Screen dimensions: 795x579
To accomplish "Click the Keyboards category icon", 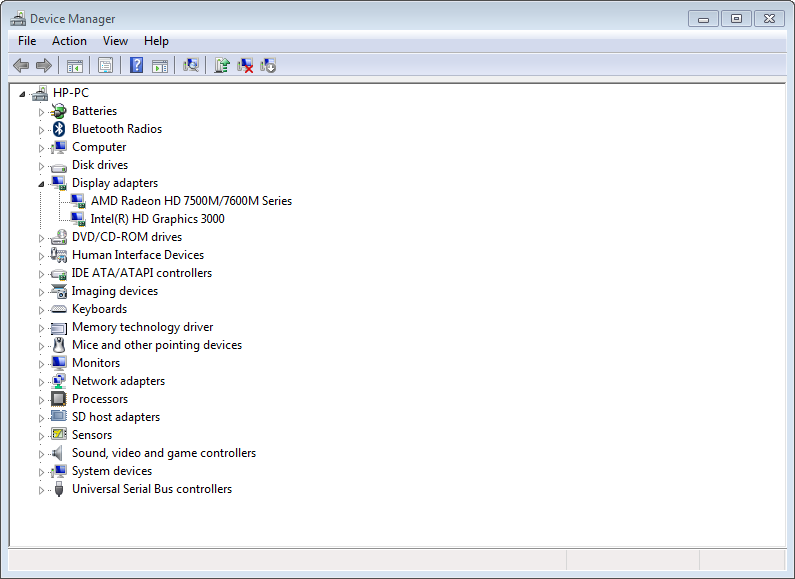I will tap(59, 309).
